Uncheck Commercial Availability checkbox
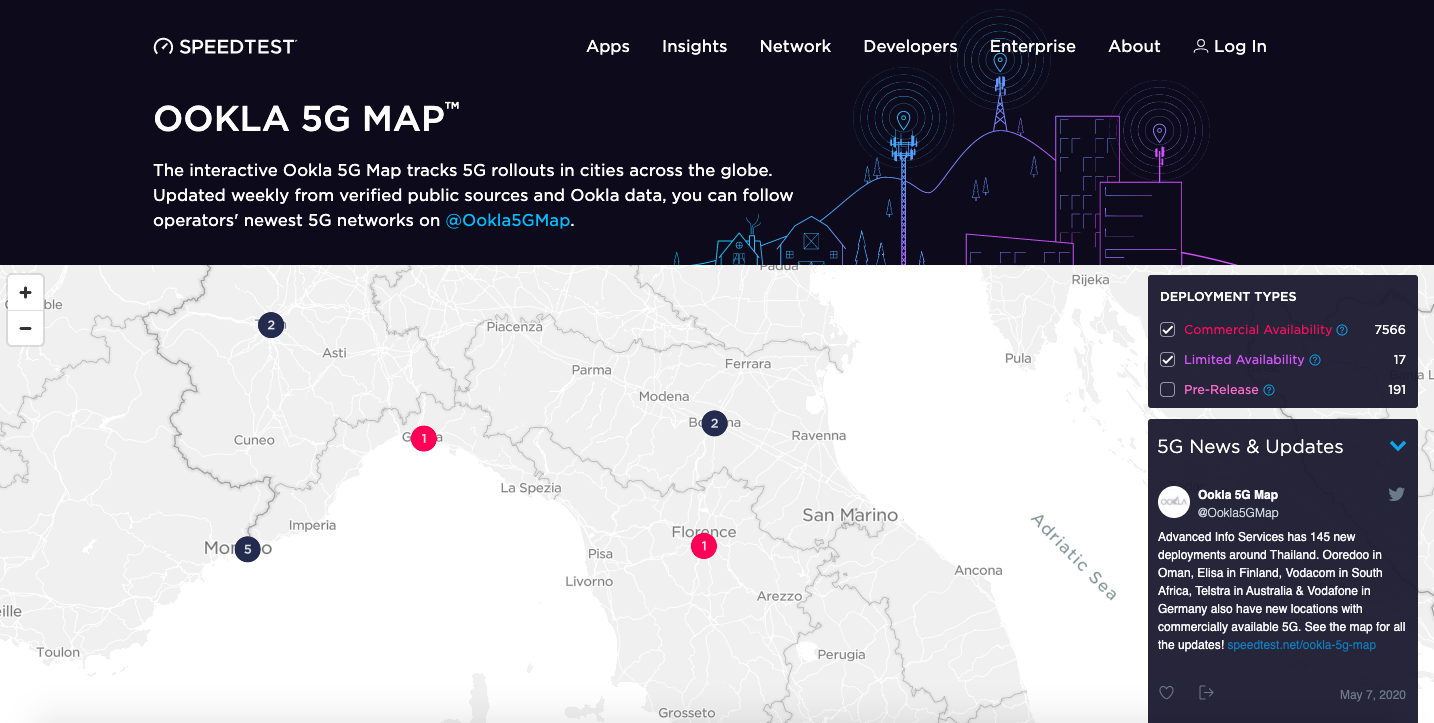The width and height of the screenshot is (1434, 723). click(1167, 330)
